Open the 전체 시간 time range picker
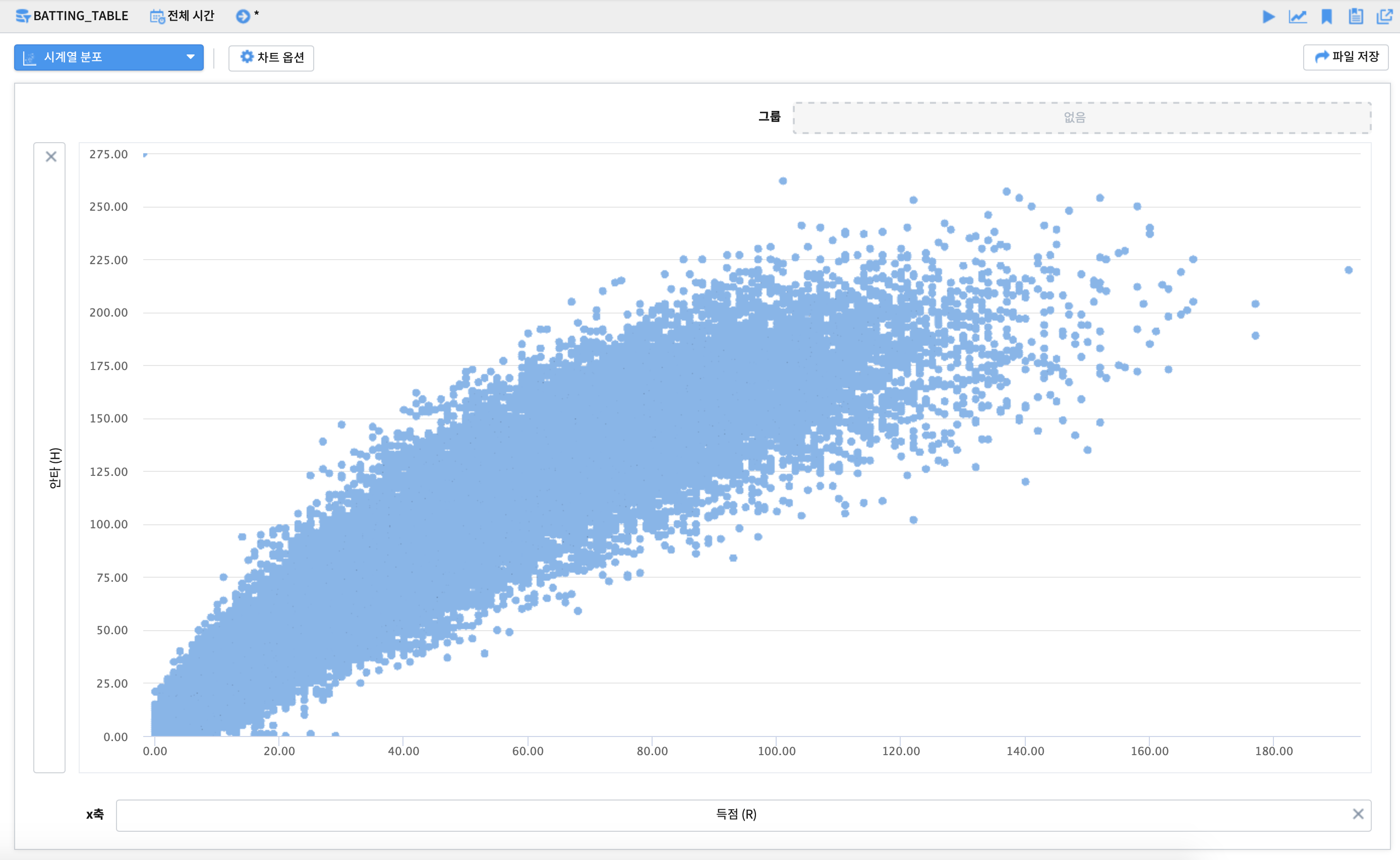The image size is (1400, 860). point(182,16)
